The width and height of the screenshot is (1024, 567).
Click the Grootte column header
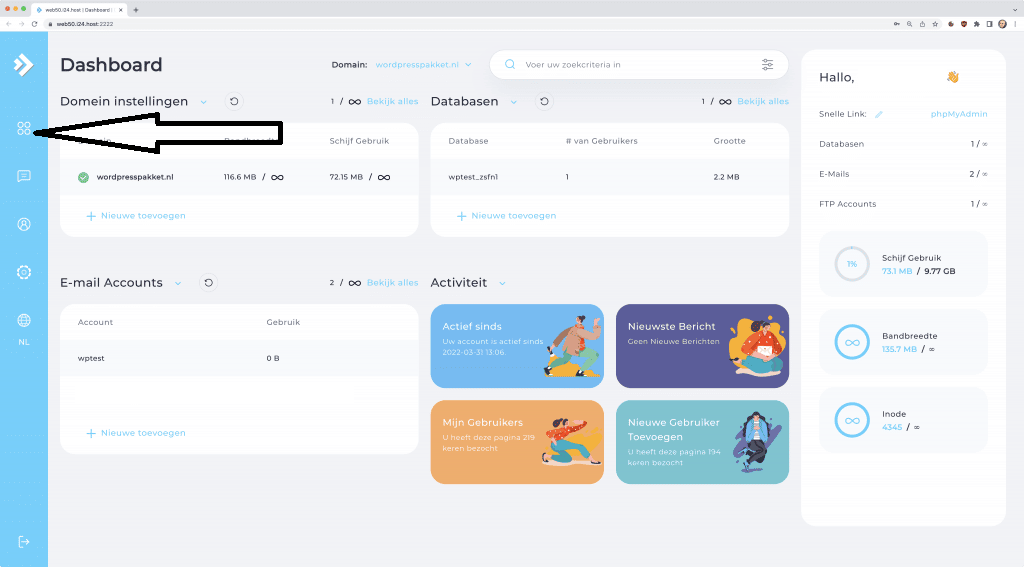pyautogui.click(x=729, y=140)
